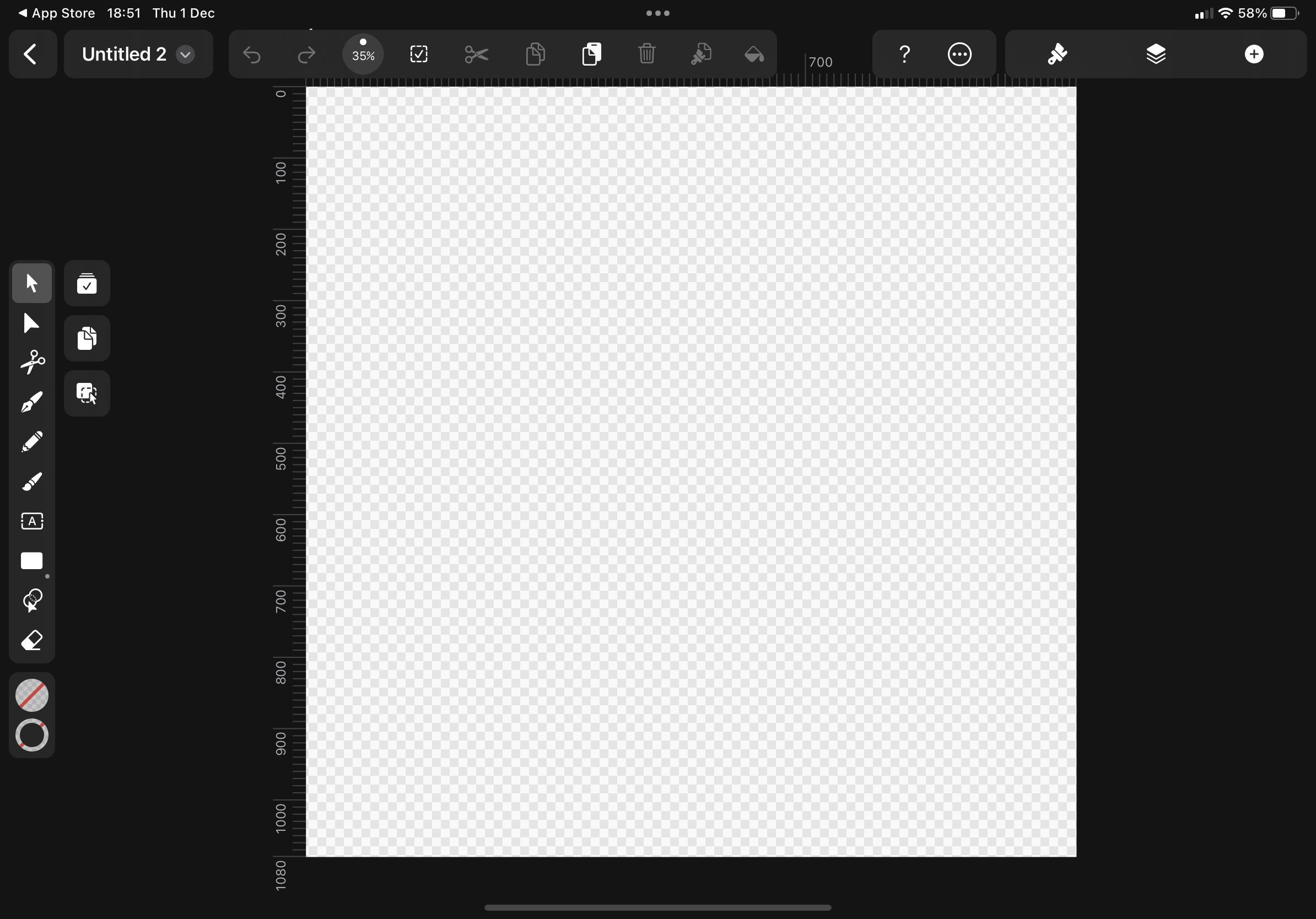Click the Delete trash icon
The height and width of the screenshot is (919, 1316).
tap(646, 55)
